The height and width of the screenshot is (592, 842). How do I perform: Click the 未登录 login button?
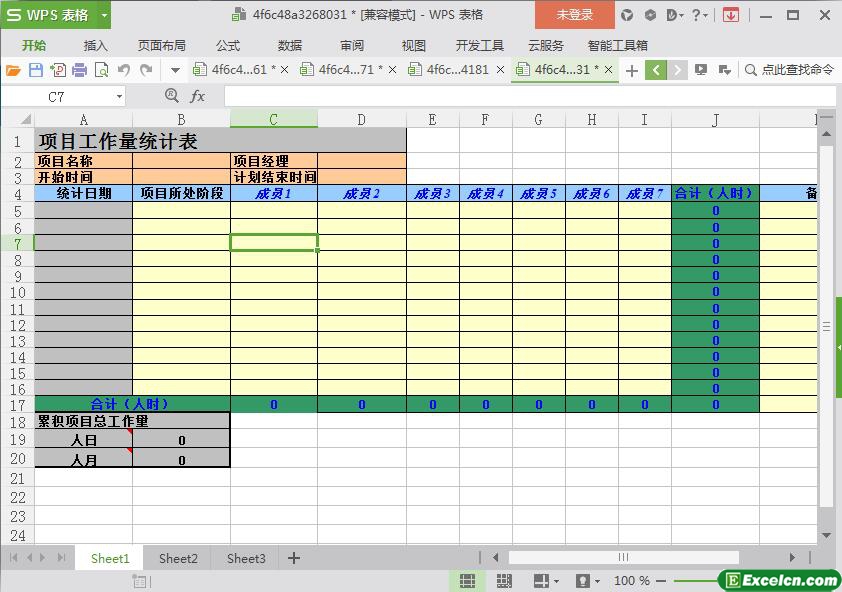pos(575,15)
